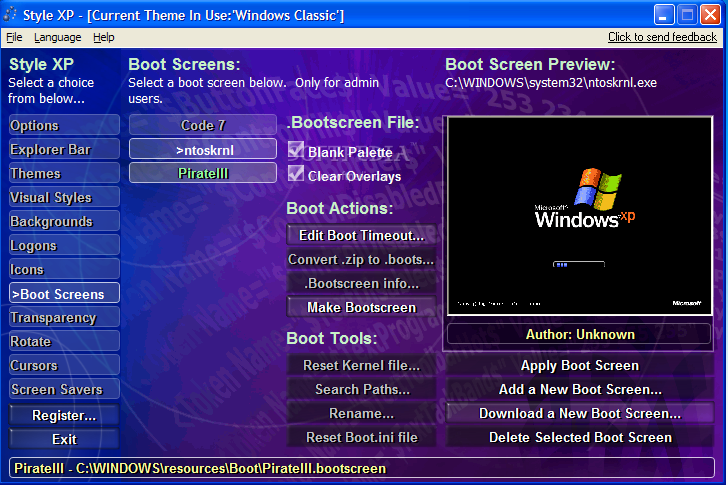Delete the selected boot screen
The height and width of the screenshot is (485, 728).
[x=579, y=437]
